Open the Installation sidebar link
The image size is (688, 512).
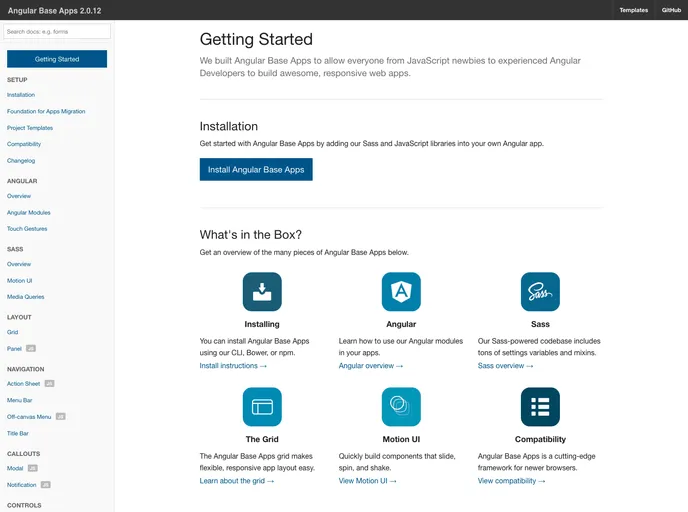21,95
